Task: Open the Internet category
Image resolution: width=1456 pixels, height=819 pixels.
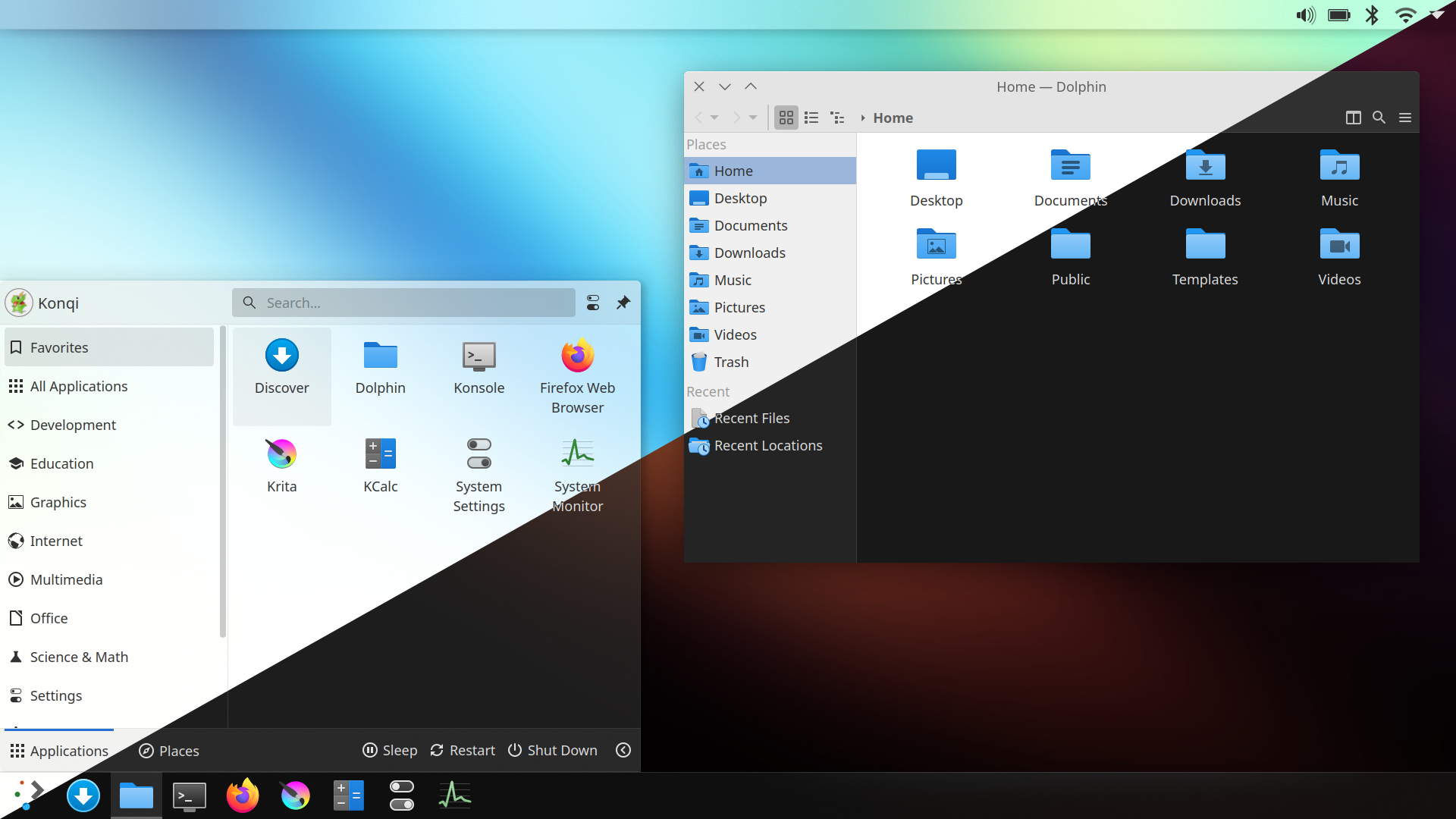Action: pyautogui.click(x=109, y=541)
